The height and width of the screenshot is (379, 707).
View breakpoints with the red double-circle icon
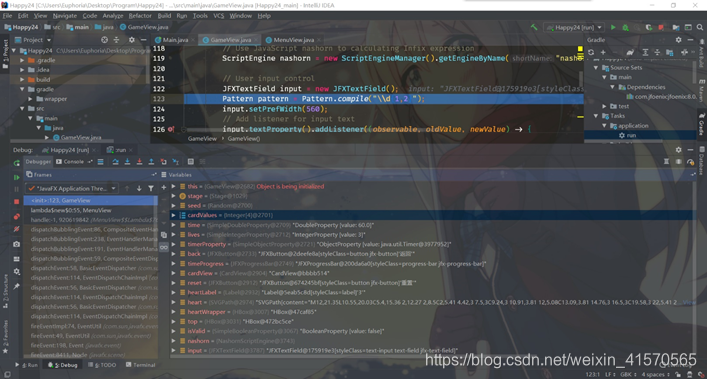(x=17, y=217)
